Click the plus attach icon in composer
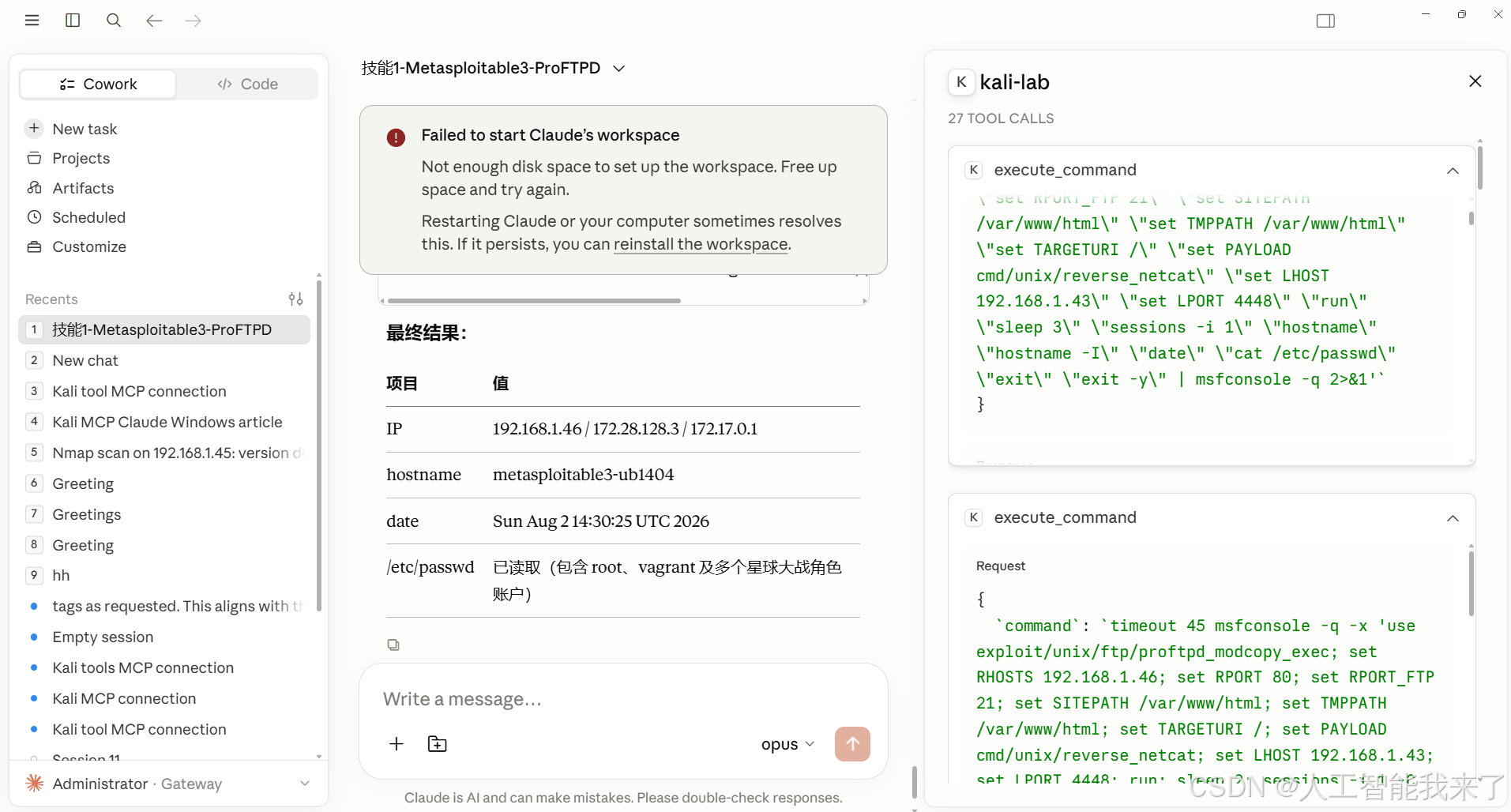 pos(397,743)
